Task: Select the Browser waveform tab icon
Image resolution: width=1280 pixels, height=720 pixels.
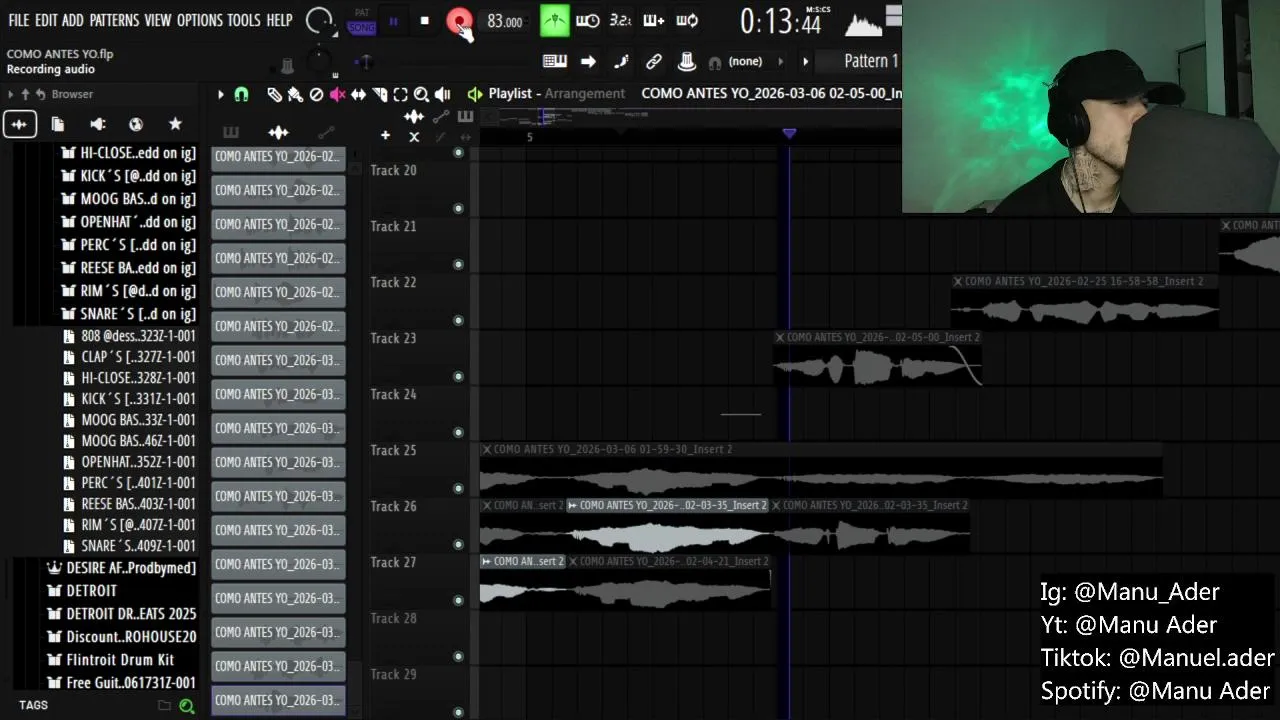Action: pos(19,124)
